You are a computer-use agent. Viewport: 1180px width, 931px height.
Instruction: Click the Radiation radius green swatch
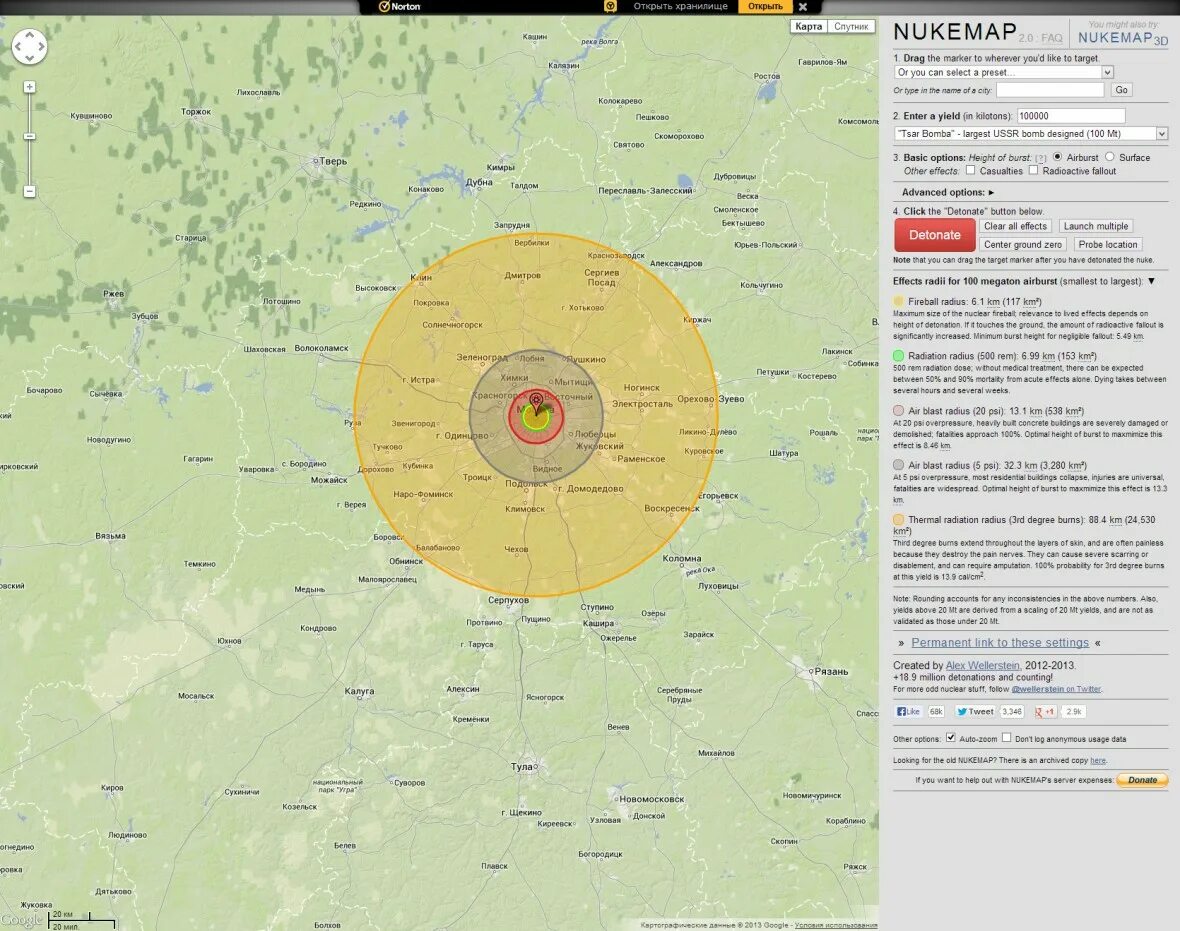point(899,356)
